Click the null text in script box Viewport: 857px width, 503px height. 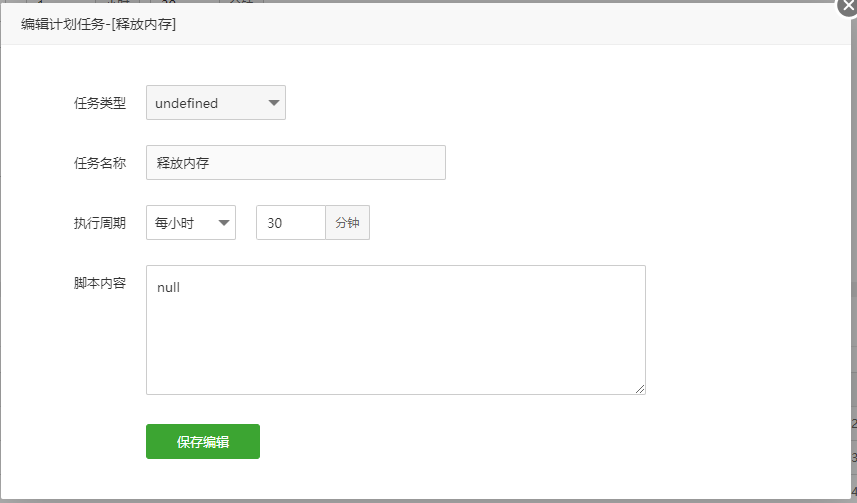pyautogui.click(x=168, y=288)
